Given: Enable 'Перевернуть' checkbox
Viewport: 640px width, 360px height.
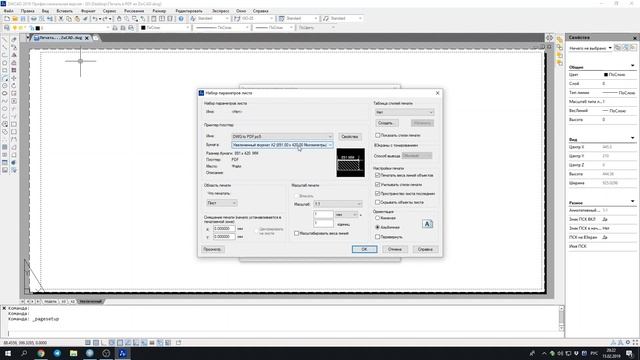Looking at the screenshot, I should click(x=378, y=237).
